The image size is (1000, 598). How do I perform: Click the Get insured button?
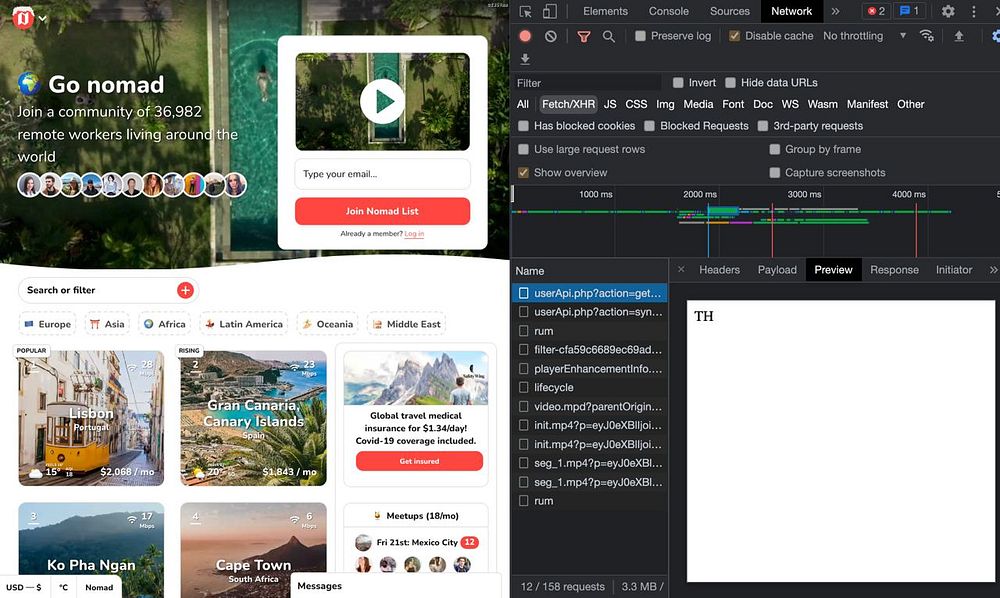(419, 461)
